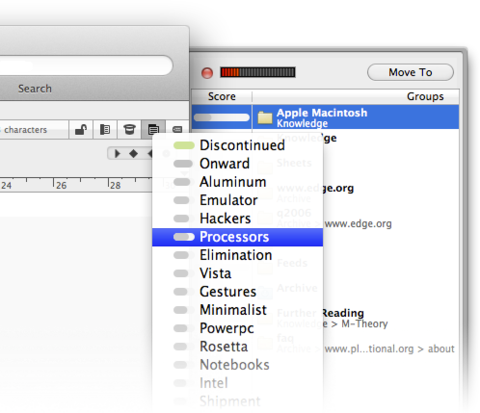Click the play triangle in navigation control

coord(117,154)
